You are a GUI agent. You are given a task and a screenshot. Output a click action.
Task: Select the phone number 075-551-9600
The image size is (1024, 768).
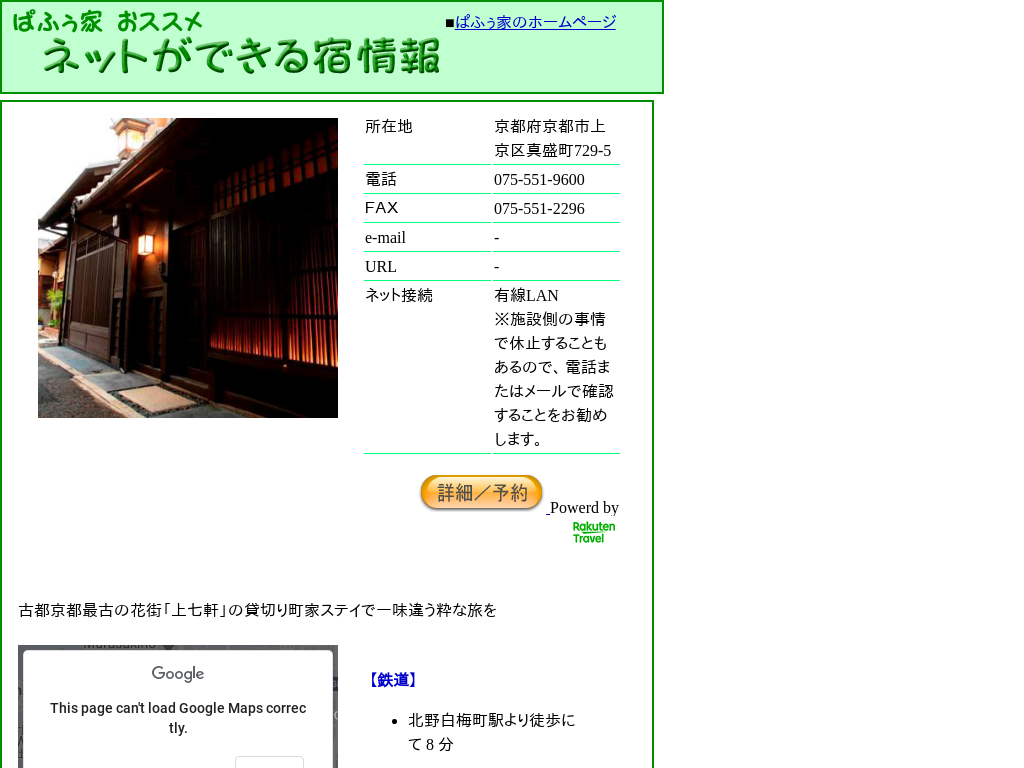pos(539,180)
